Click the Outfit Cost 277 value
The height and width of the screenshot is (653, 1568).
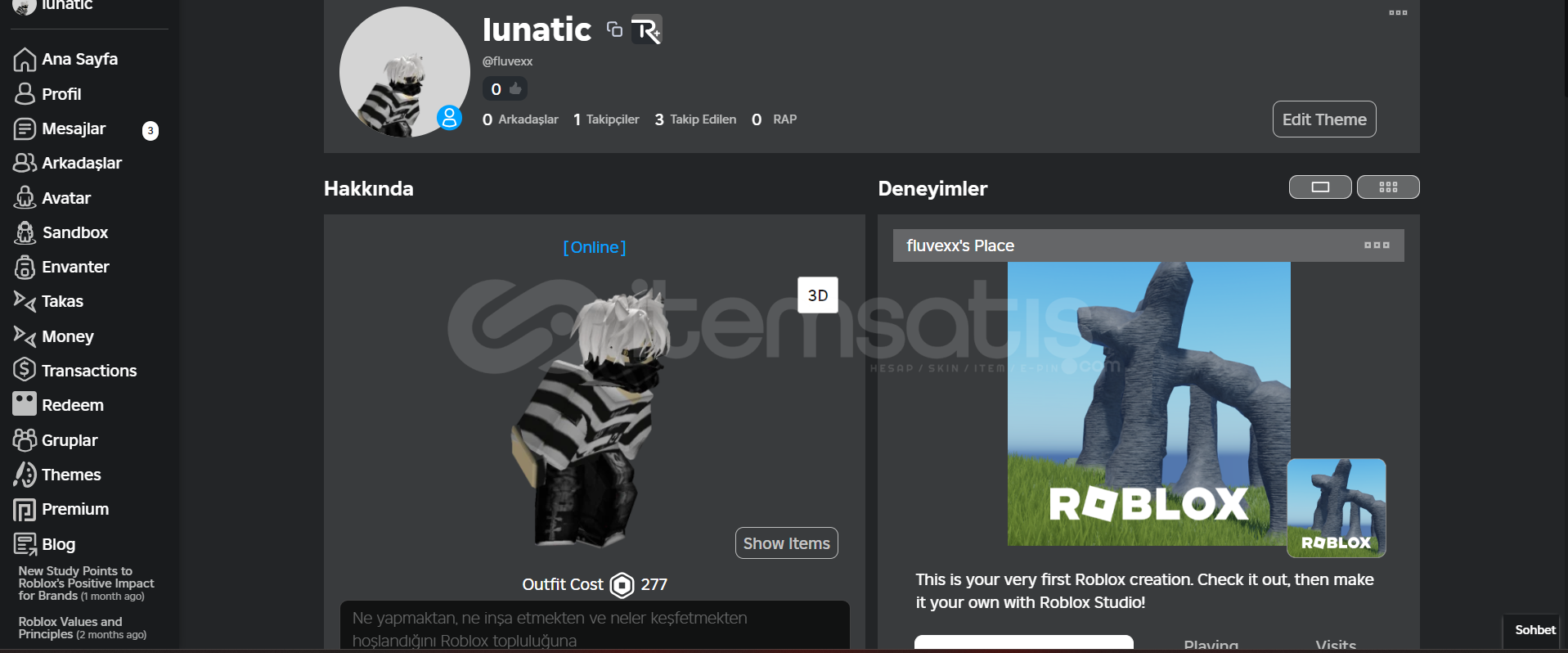click(654, 584)
